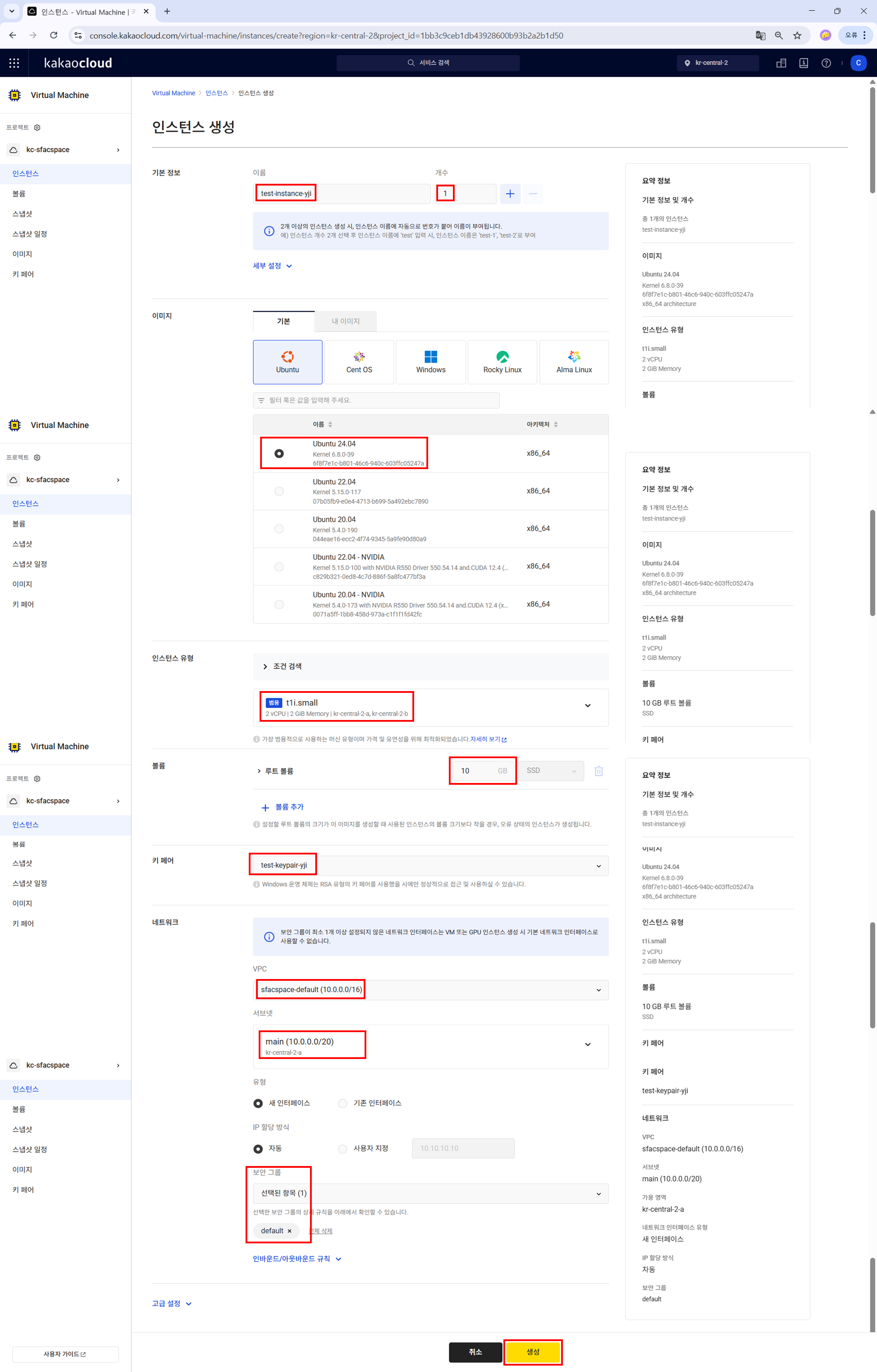Select the Ubuntu 22.04 radio button
This screenshot has width=877, height=1372.
[x=279, y=491]
